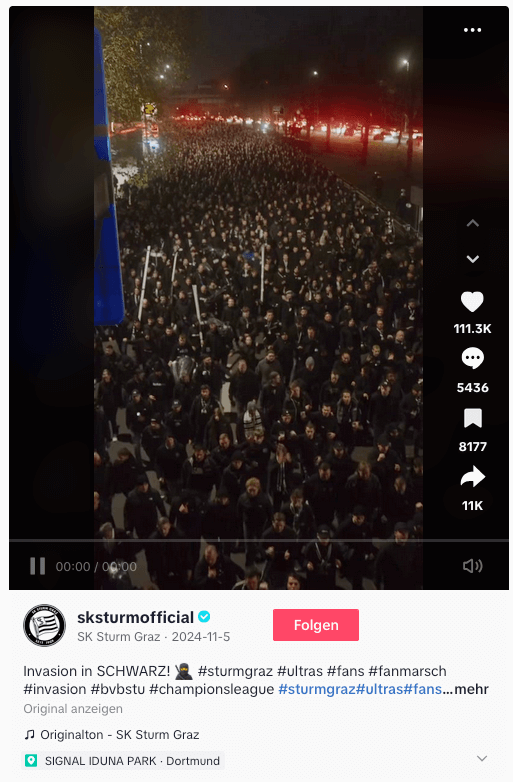The height and width of the screenshot is (782, 513).
Task: Share the video with arrow icon
Action: pos(472,477)
